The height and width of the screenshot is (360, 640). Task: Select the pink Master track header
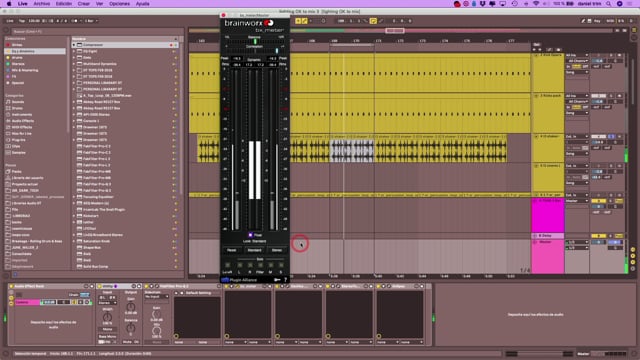[548, 256]
